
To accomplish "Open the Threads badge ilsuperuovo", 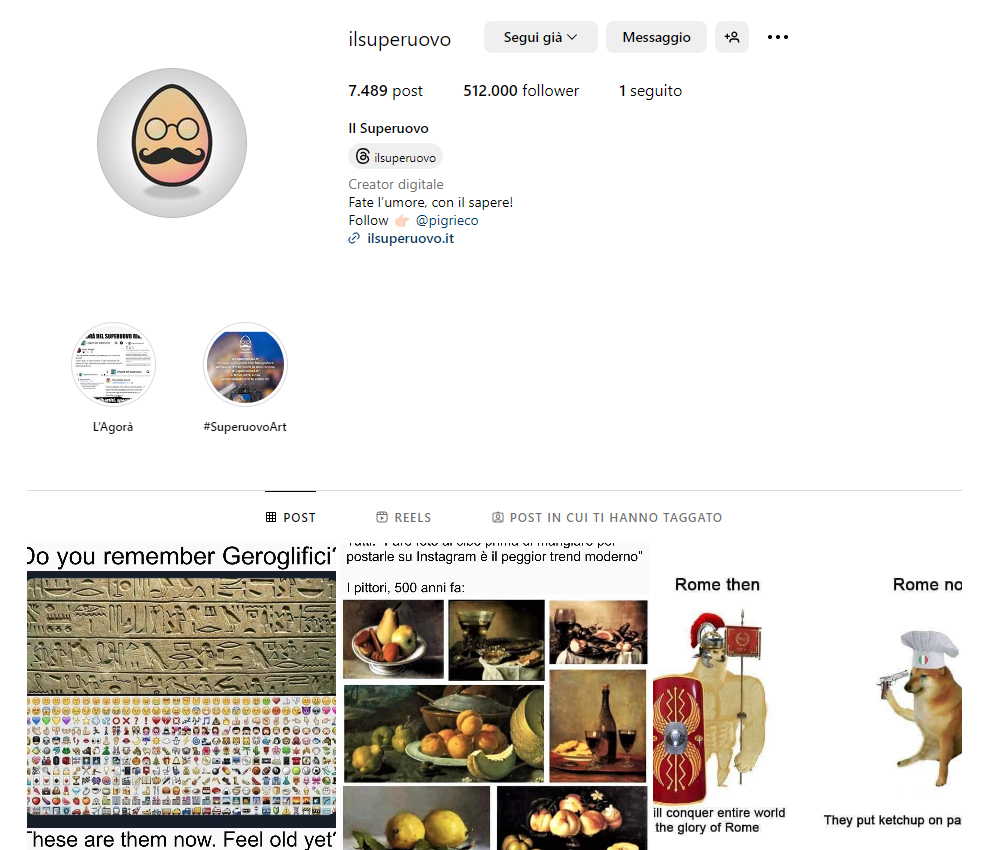I will (395, 157).
